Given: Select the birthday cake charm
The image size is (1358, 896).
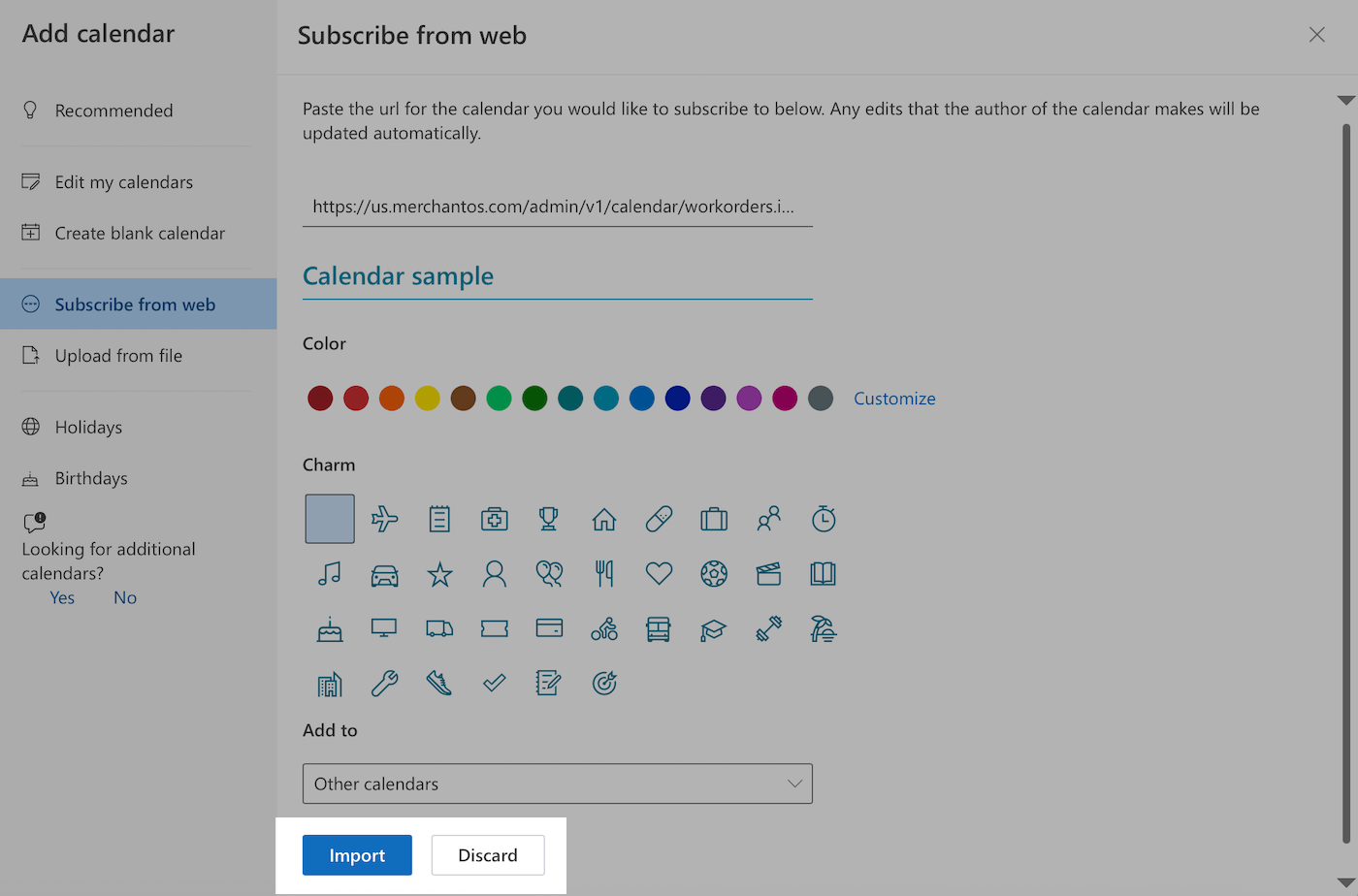Looking at the screenshot, I should coord(329,630).
